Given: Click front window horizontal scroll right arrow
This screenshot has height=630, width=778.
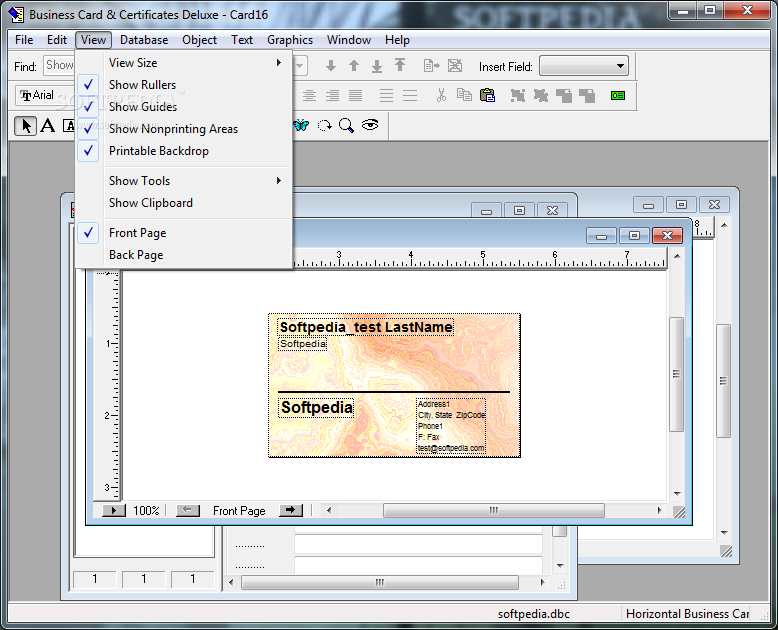Looking at the screenshot, I should 659,510.
